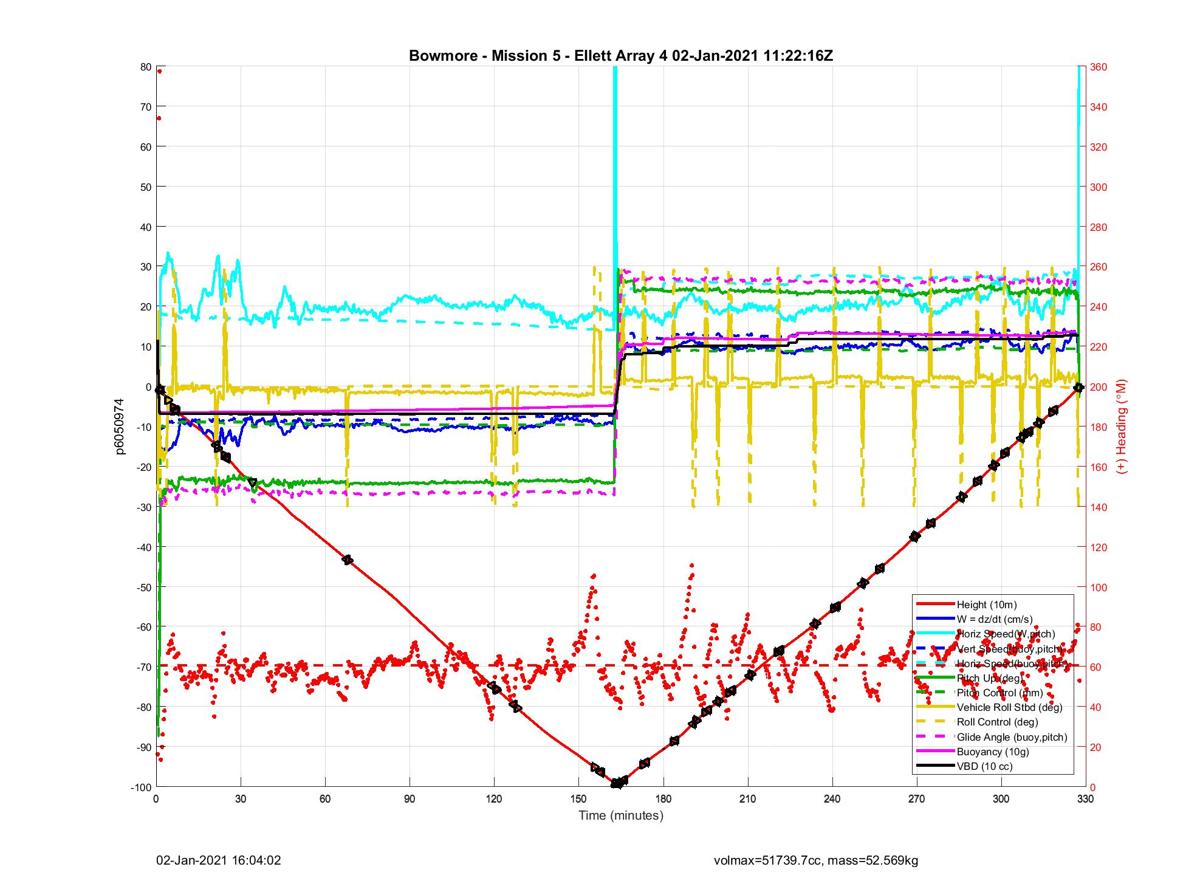Screen dimensions: 1200x885
Task: Click the left axis tick label '30'
Action: (x=144, y=267)
